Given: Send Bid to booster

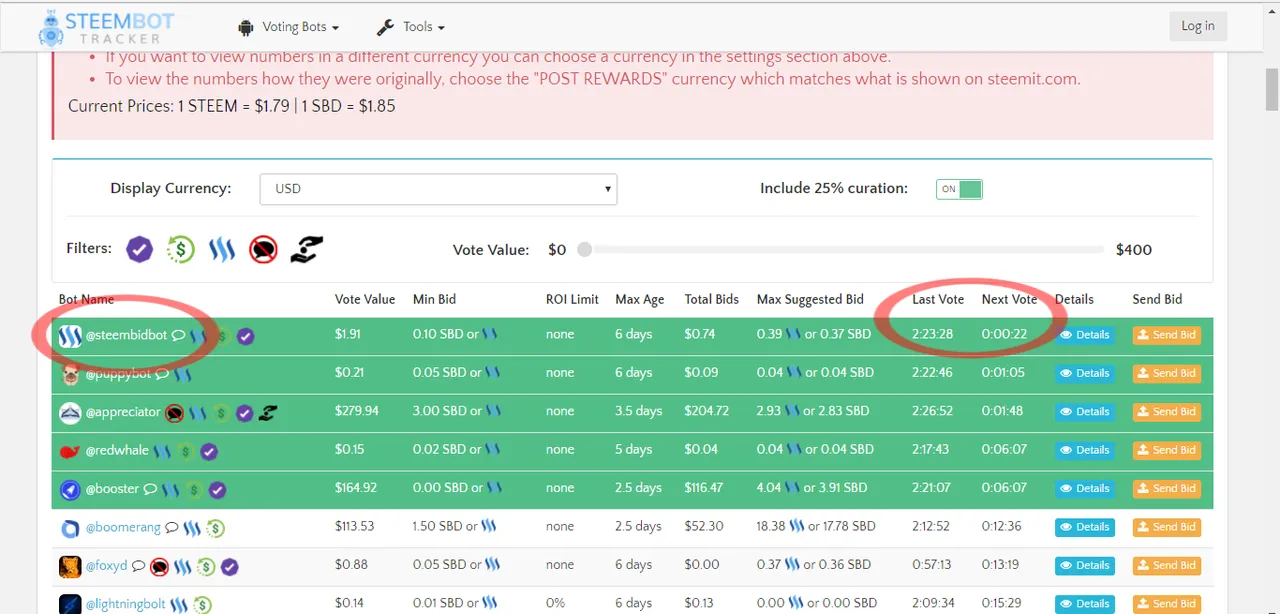Looking at the screenshot, I should click(x=1167, y=488).
